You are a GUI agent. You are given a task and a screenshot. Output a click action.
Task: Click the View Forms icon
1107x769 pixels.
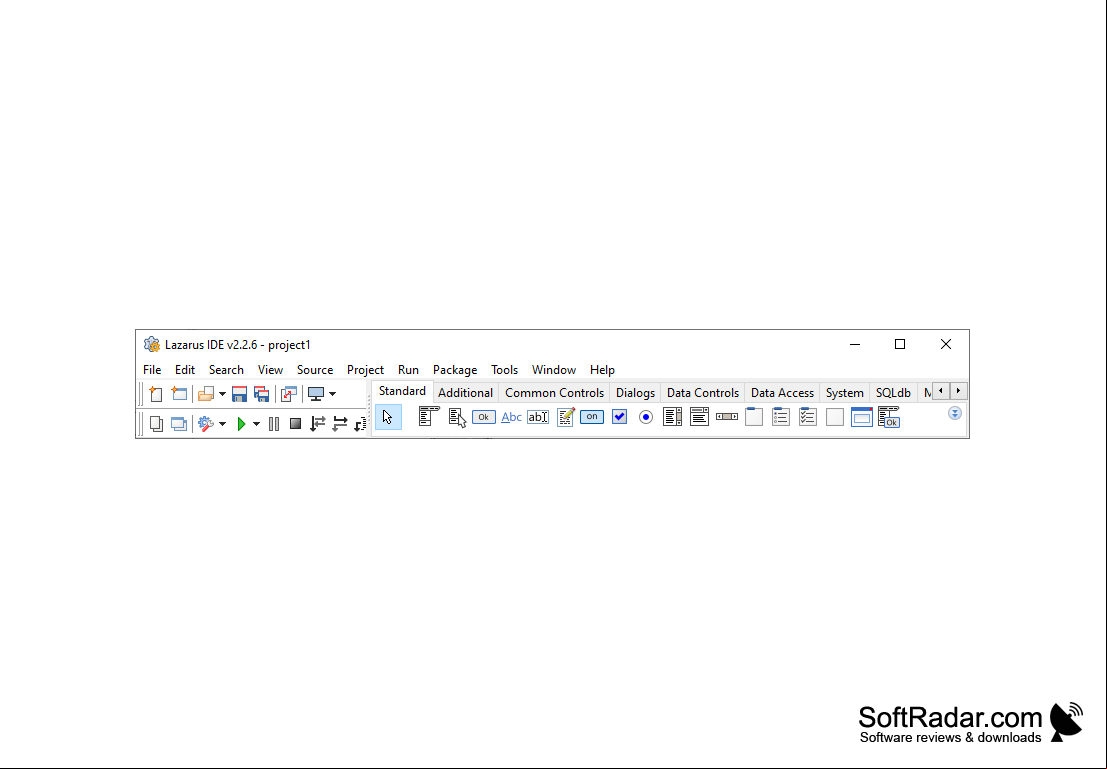coord(179,424)
